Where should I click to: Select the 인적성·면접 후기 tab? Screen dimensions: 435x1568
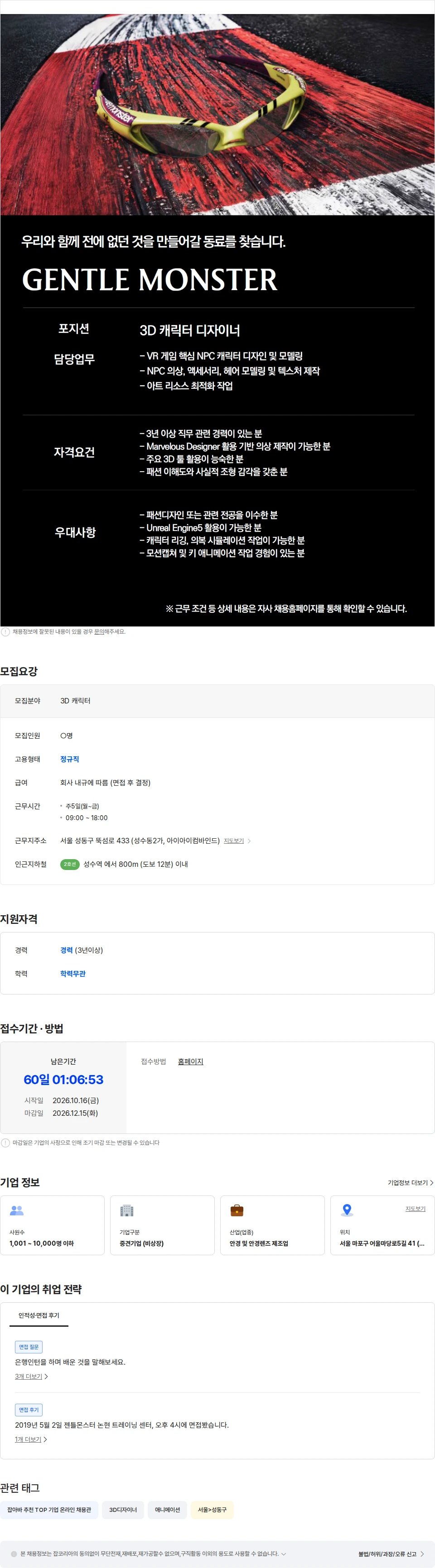(x=39, y=1315)
